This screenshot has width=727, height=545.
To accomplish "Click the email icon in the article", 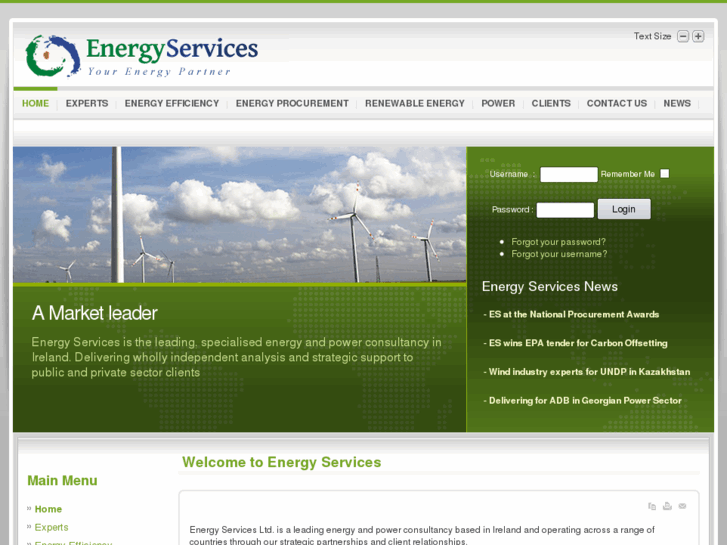I will 682,506.
